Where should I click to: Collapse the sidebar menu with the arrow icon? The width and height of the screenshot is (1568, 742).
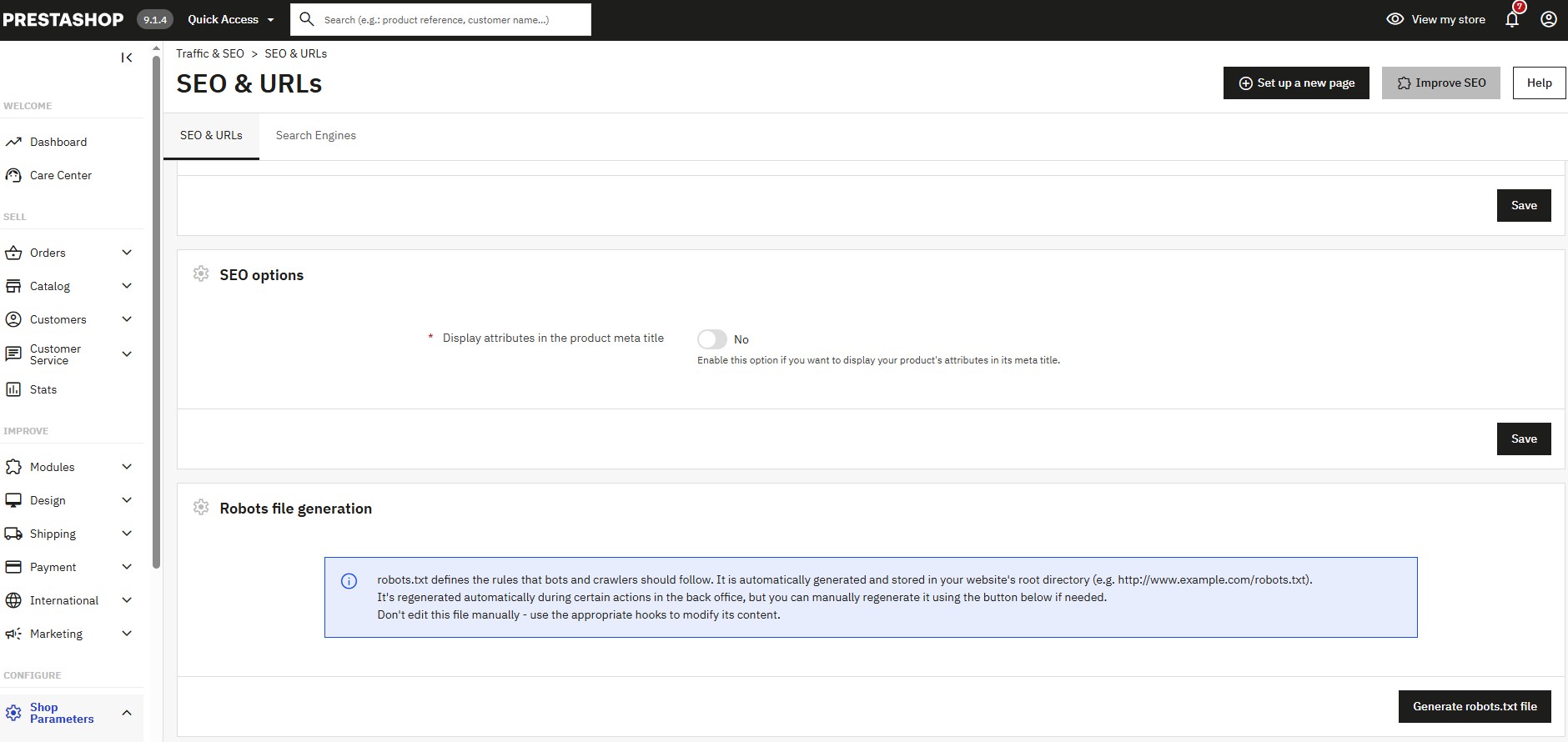(127, 58)
